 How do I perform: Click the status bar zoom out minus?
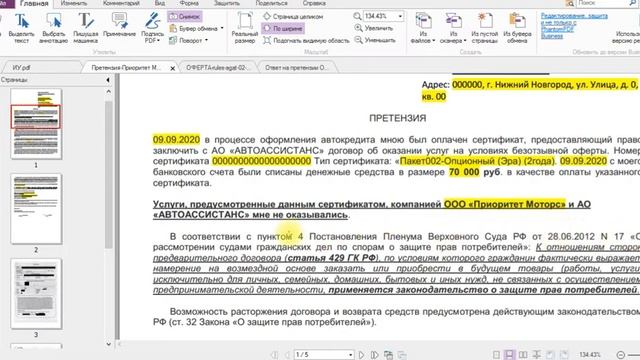click(x=621, y=355)
